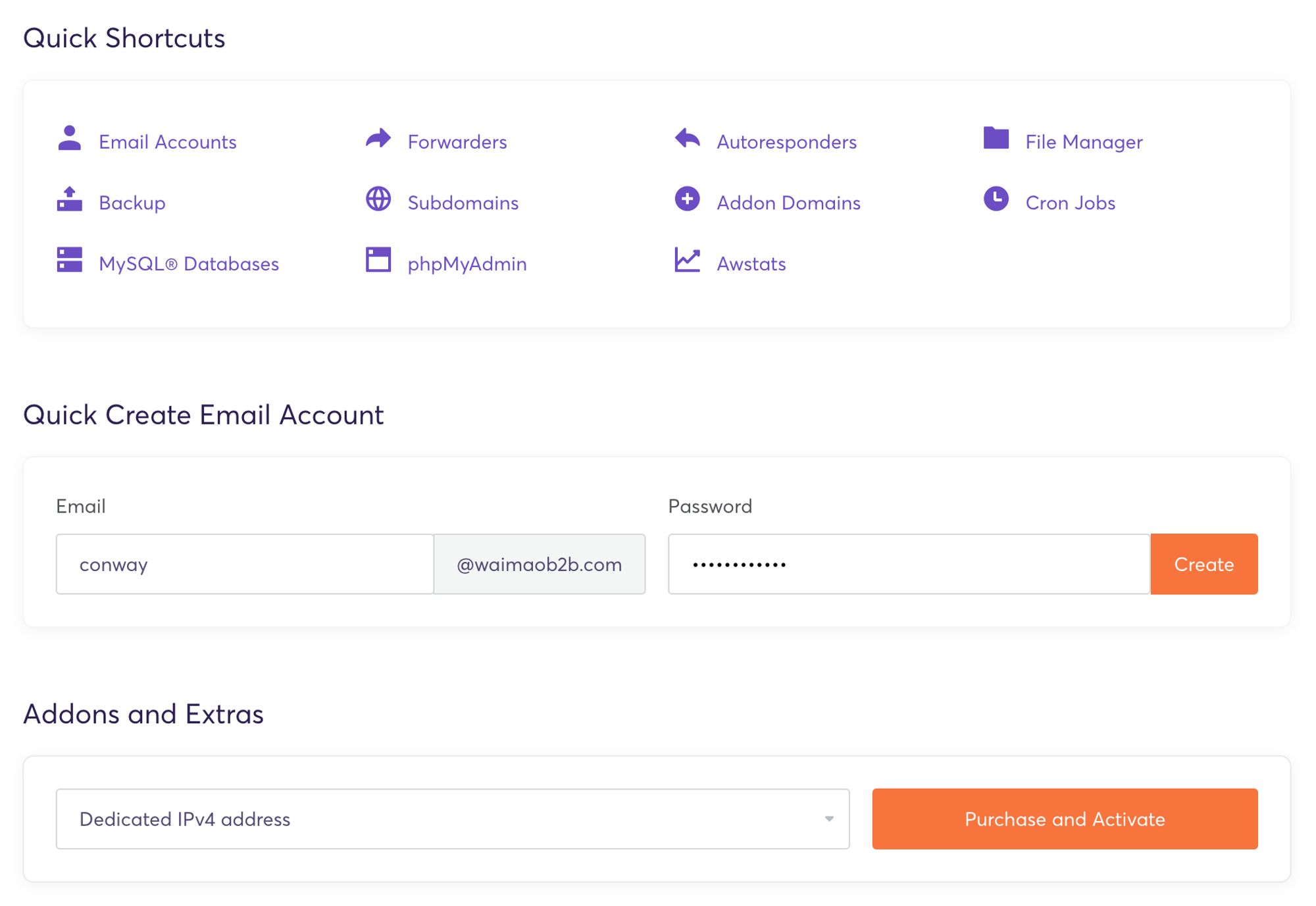Click the Cron Jobs clock icon

[x=996, y=199]
